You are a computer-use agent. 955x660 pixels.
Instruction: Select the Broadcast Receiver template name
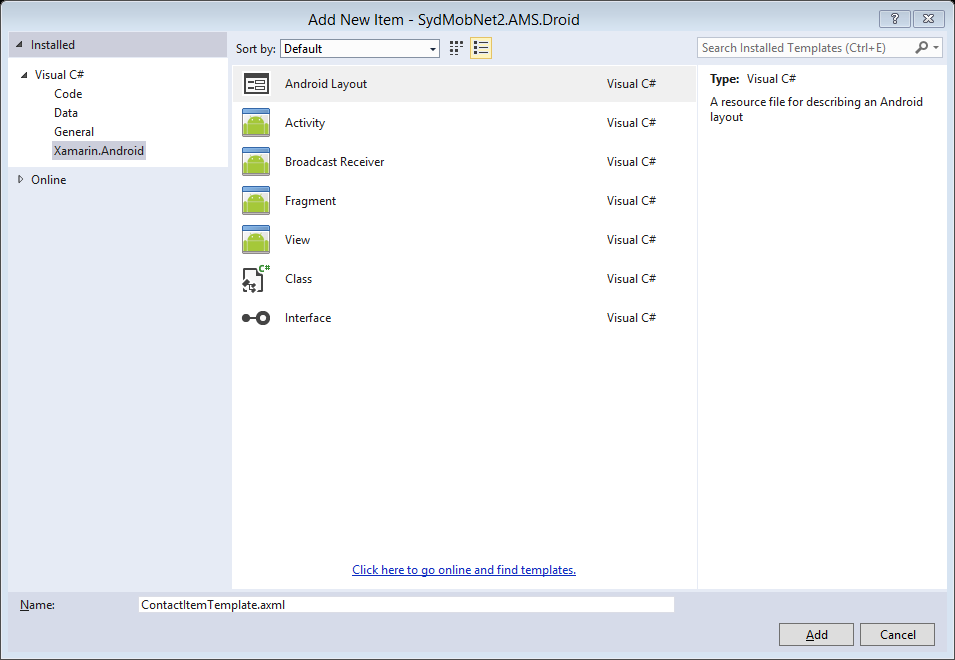click(334, 162)
